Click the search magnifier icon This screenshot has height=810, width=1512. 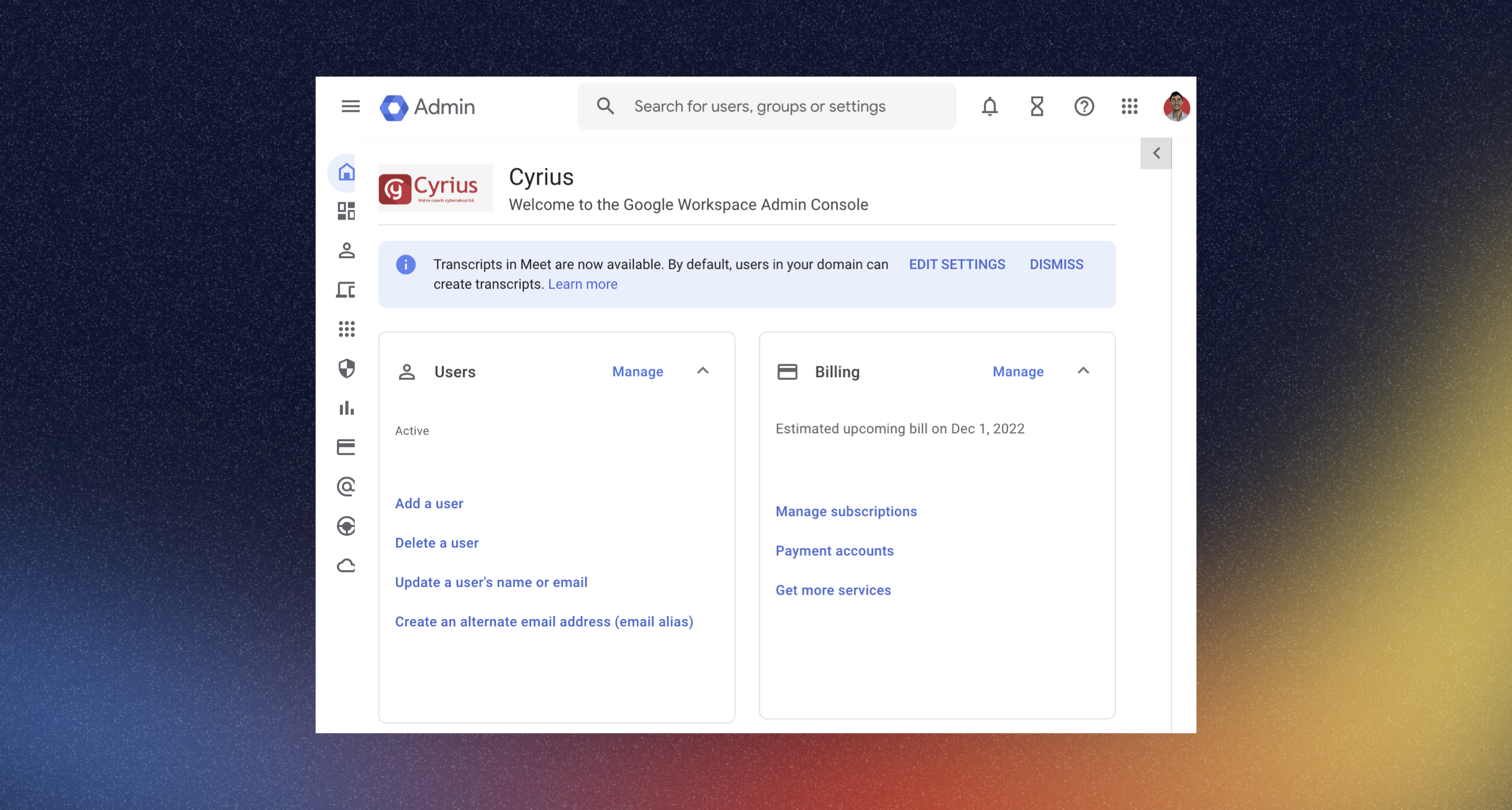click(x=605, y=106)
